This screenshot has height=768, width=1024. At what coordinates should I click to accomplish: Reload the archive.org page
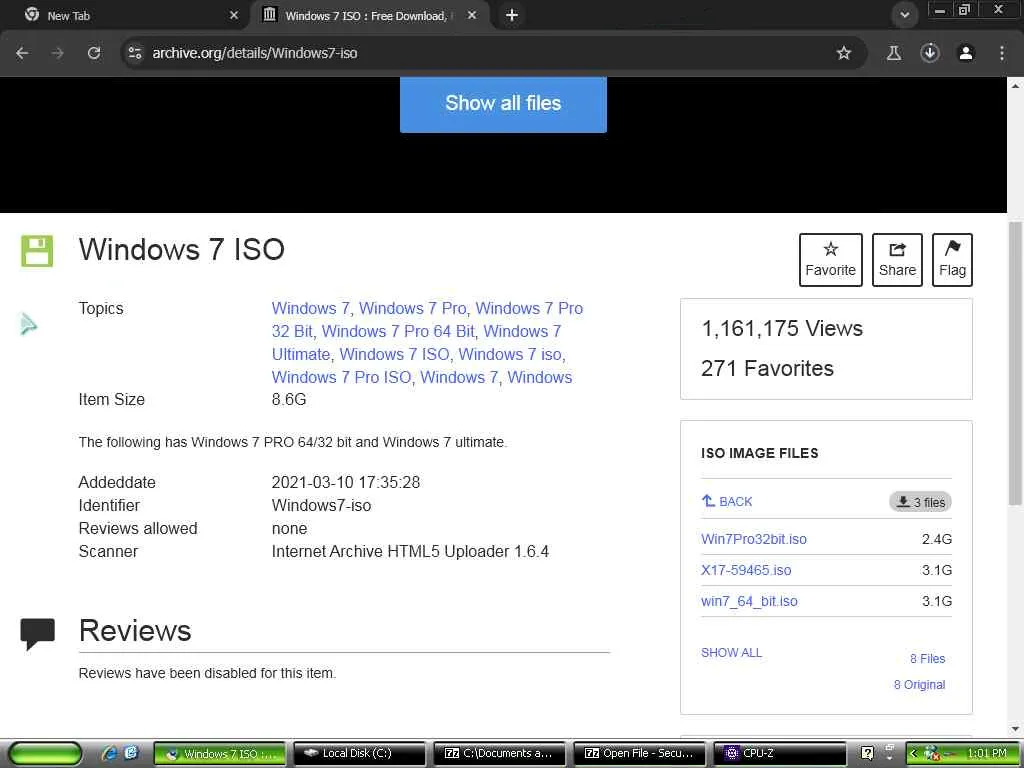pos(94,53)
